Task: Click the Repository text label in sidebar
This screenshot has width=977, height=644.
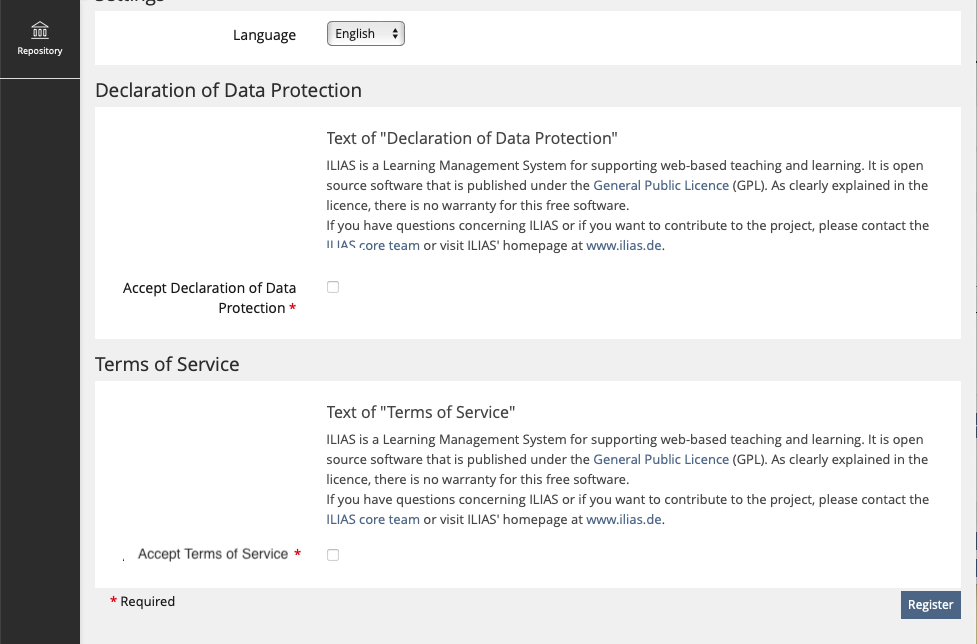Action: [x=40, y=51]
